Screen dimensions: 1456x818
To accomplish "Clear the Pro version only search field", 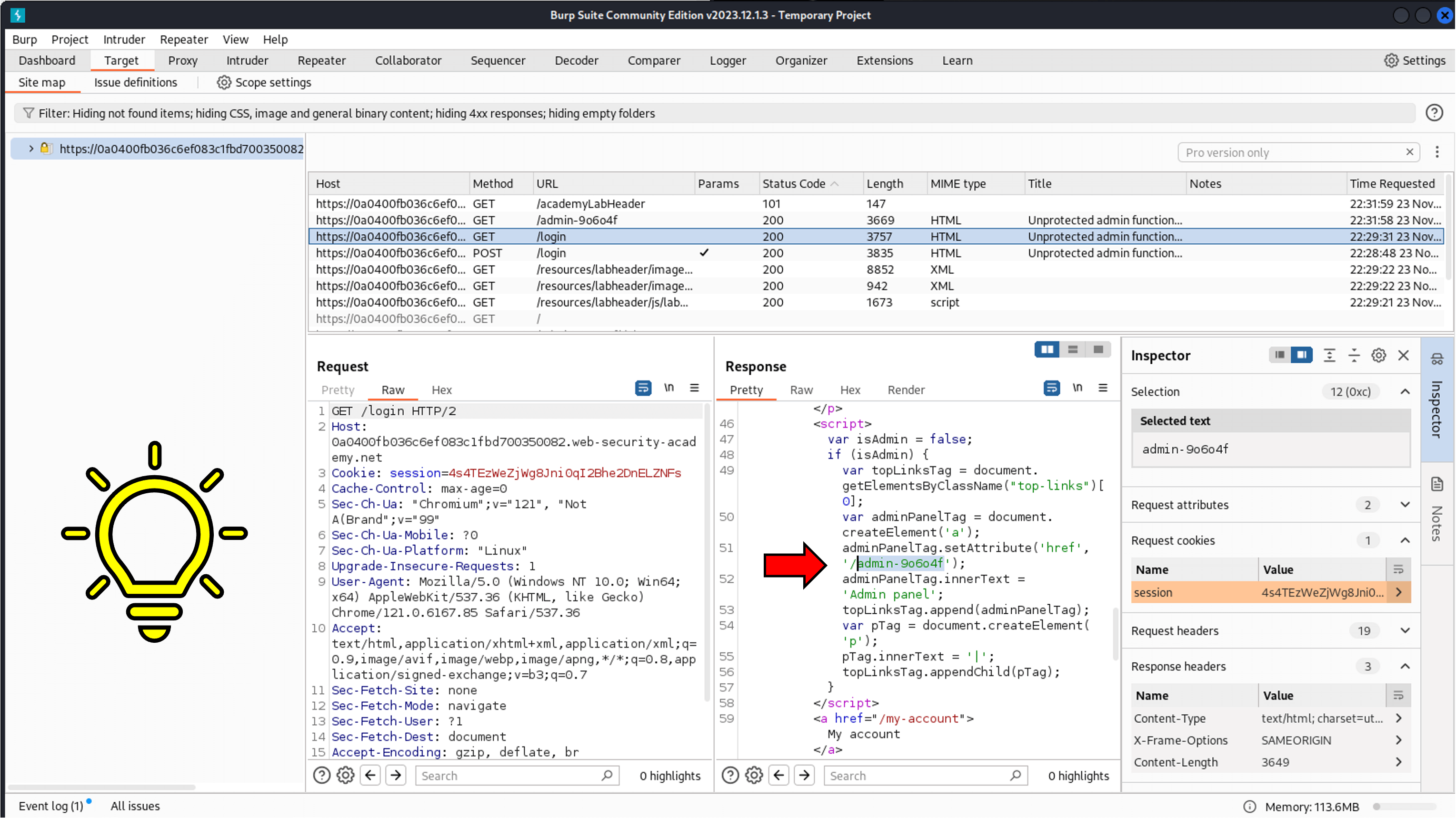I will pos(1410,152).
